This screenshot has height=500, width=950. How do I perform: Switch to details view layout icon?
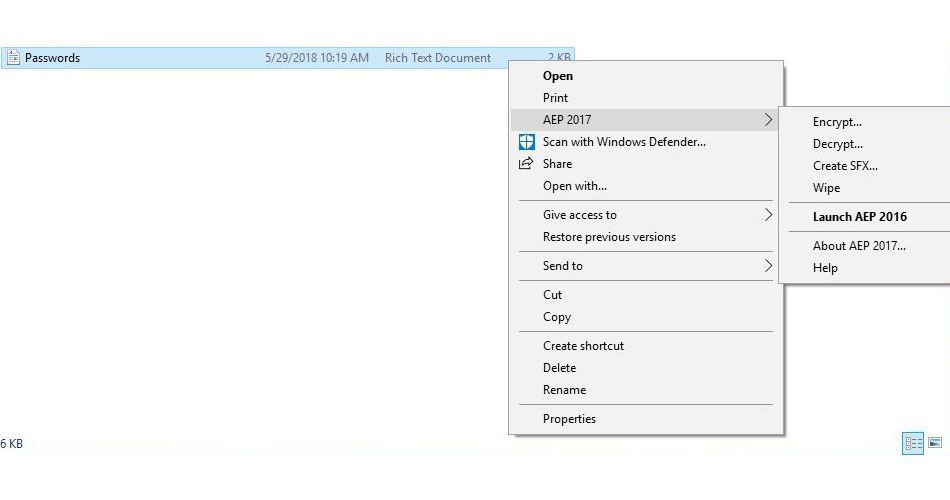coord(913,443)
